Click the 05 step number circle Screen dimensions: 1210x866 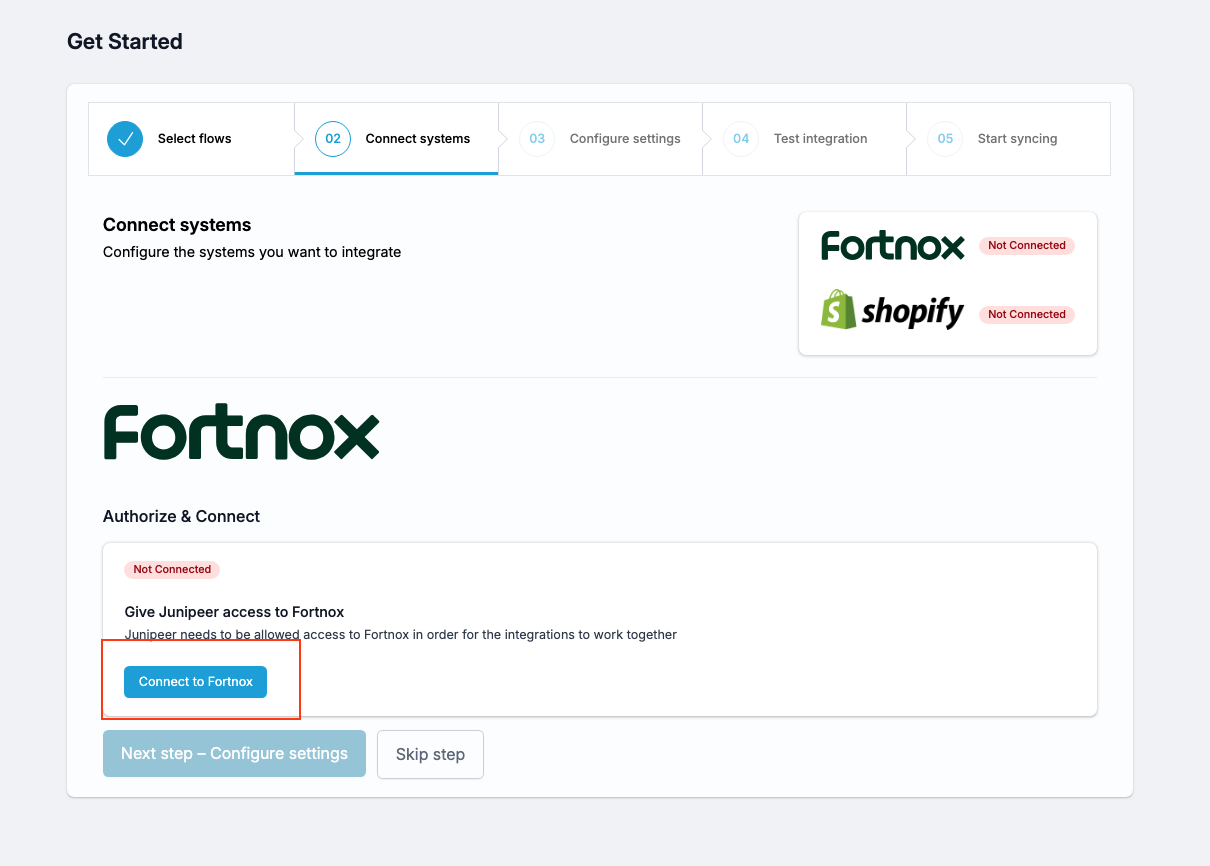(945, 139)
